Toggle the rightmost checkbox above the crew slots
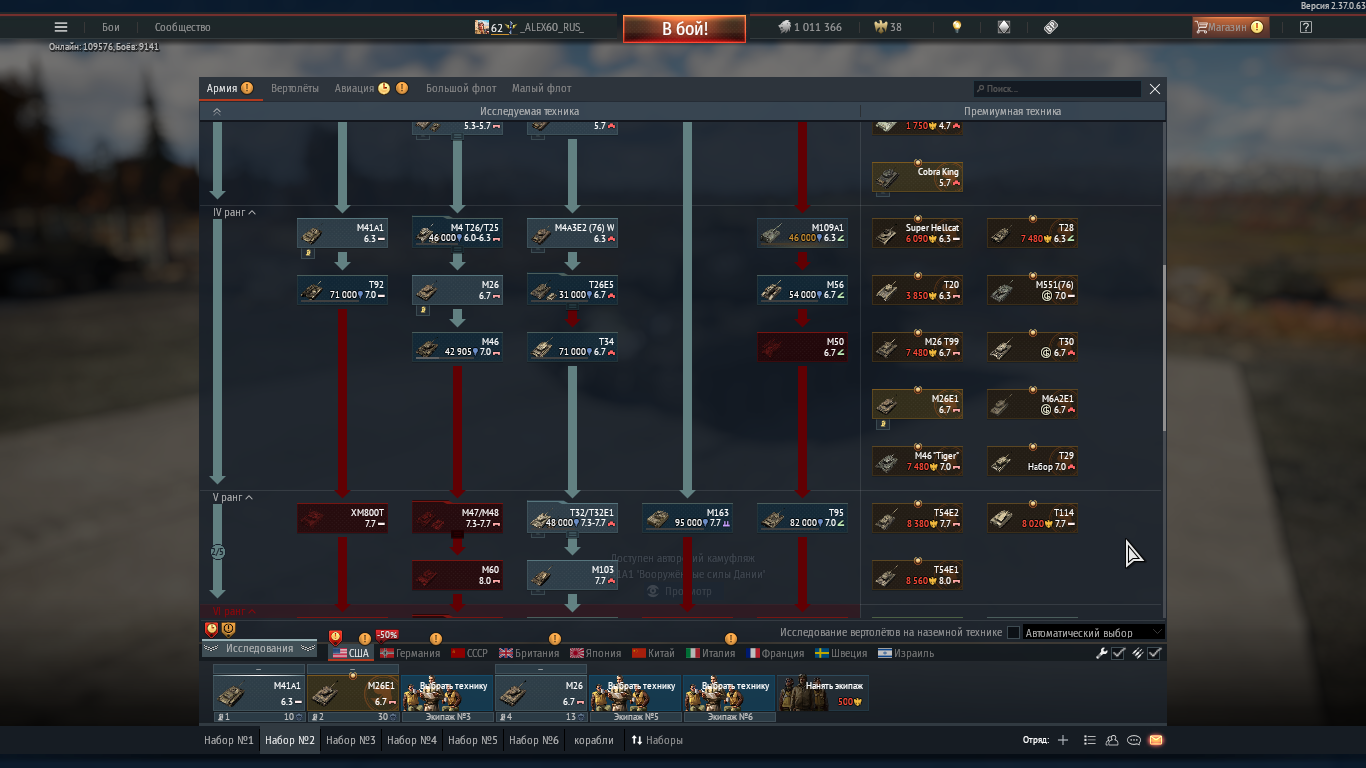 pyautogui.click(x=1155, y=653)
